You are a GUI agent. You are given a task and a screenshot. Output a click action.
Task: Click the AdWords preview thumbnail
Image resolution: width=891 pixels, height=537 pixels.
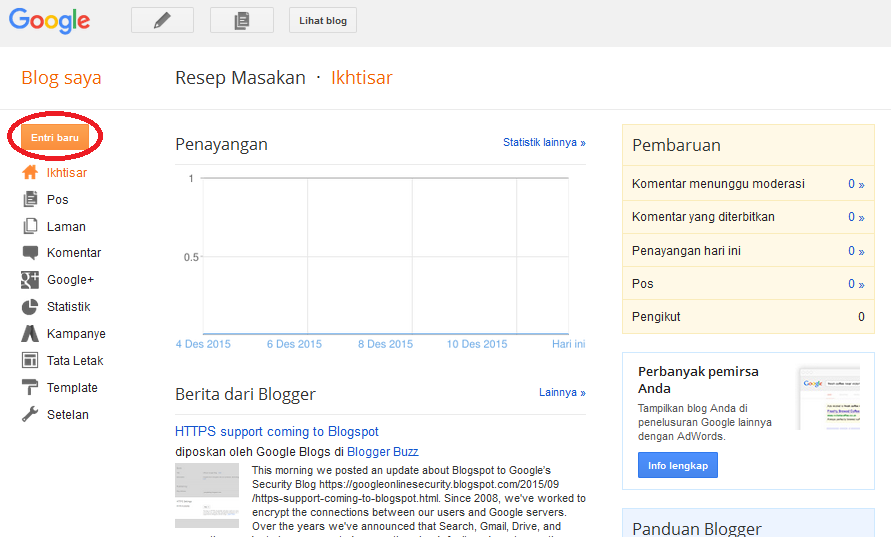829,398
